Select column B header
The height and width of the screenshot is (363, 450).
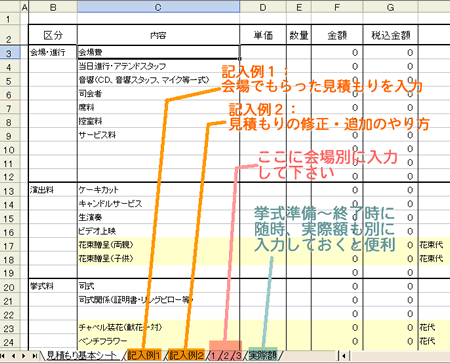[53, 7]
